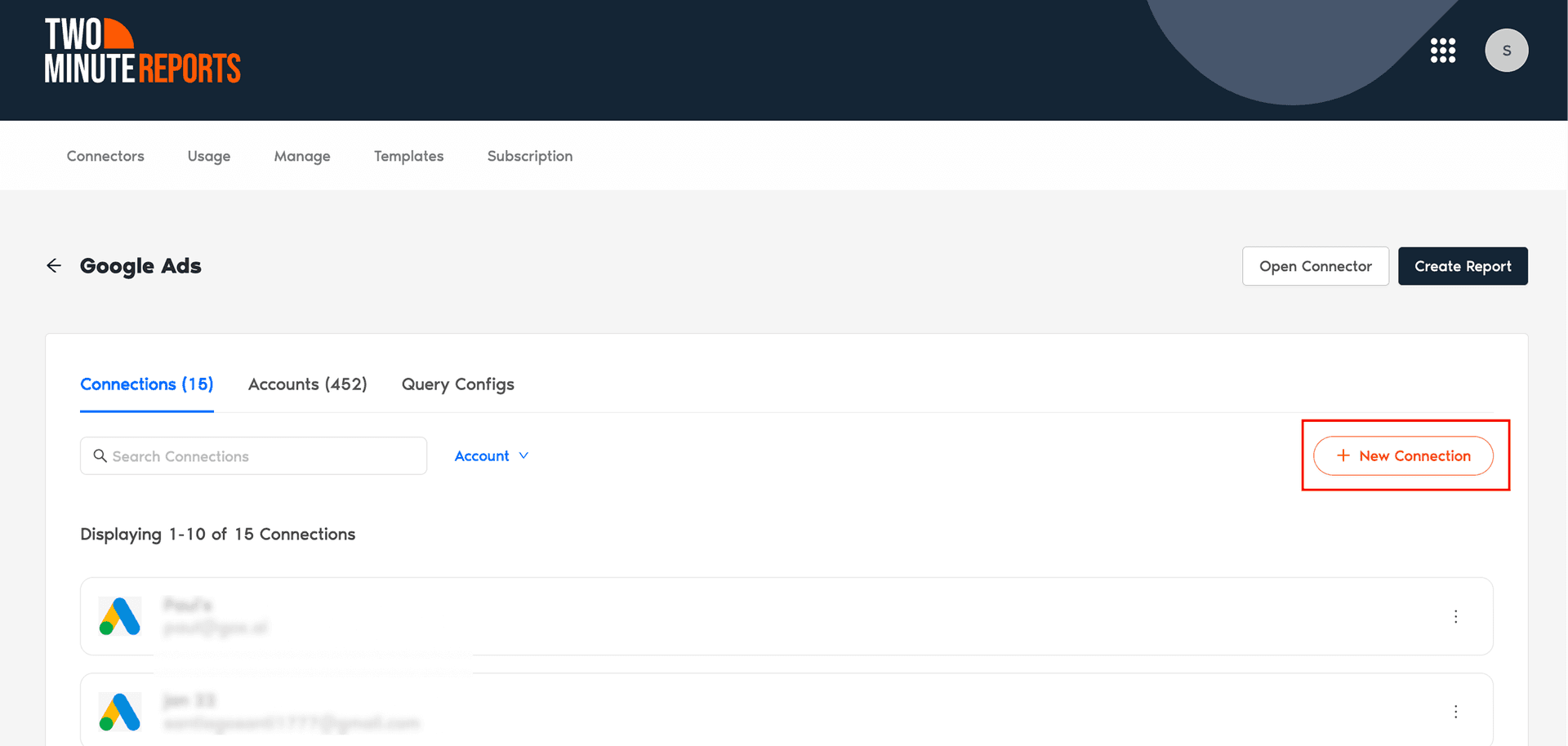Switch to the Accounts (452) tab
Viewport: 1568px width, 746px height.
[308, 384]
